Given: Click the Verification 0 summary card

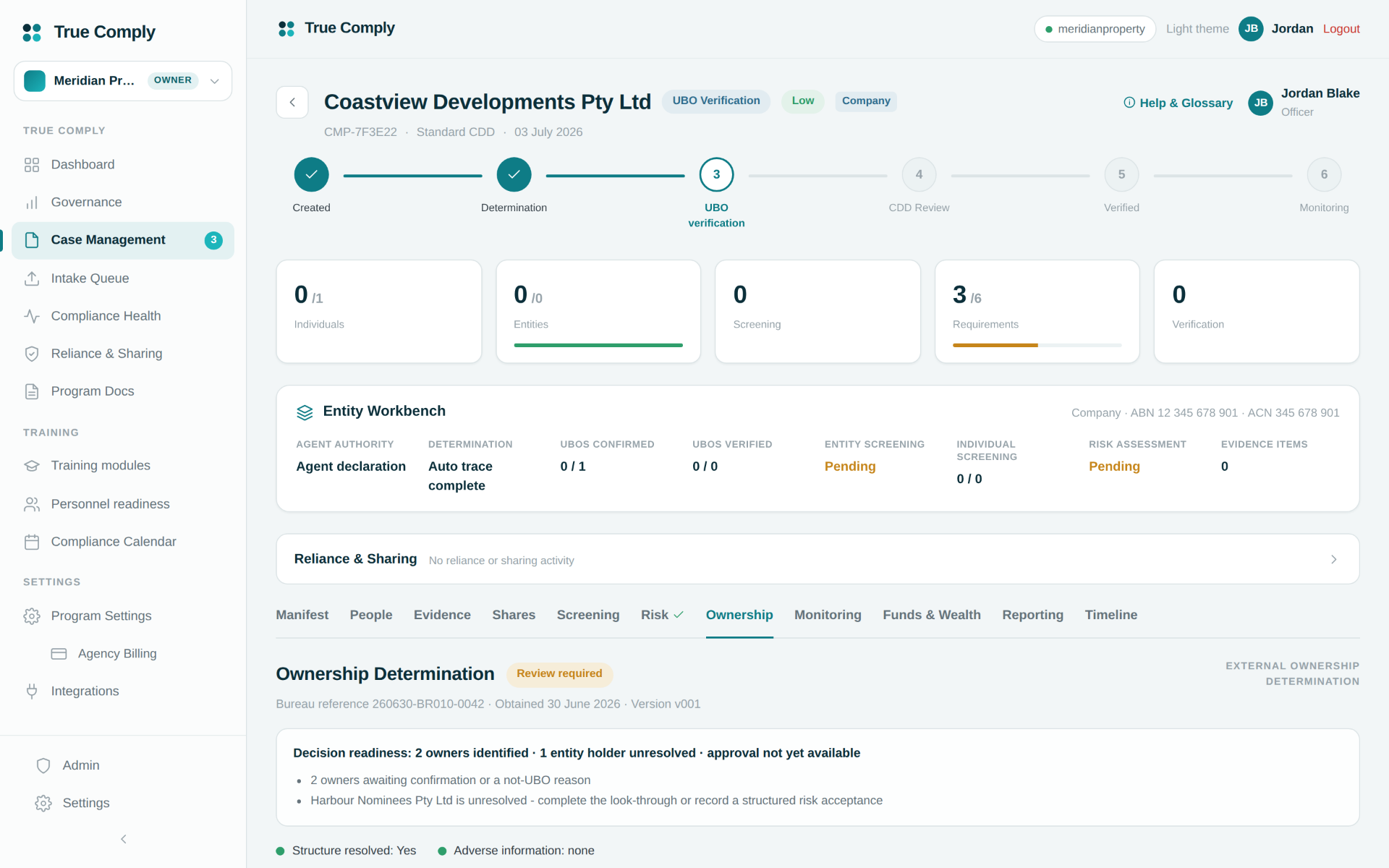Looking at the screenshot, I should coord(1257,312).
